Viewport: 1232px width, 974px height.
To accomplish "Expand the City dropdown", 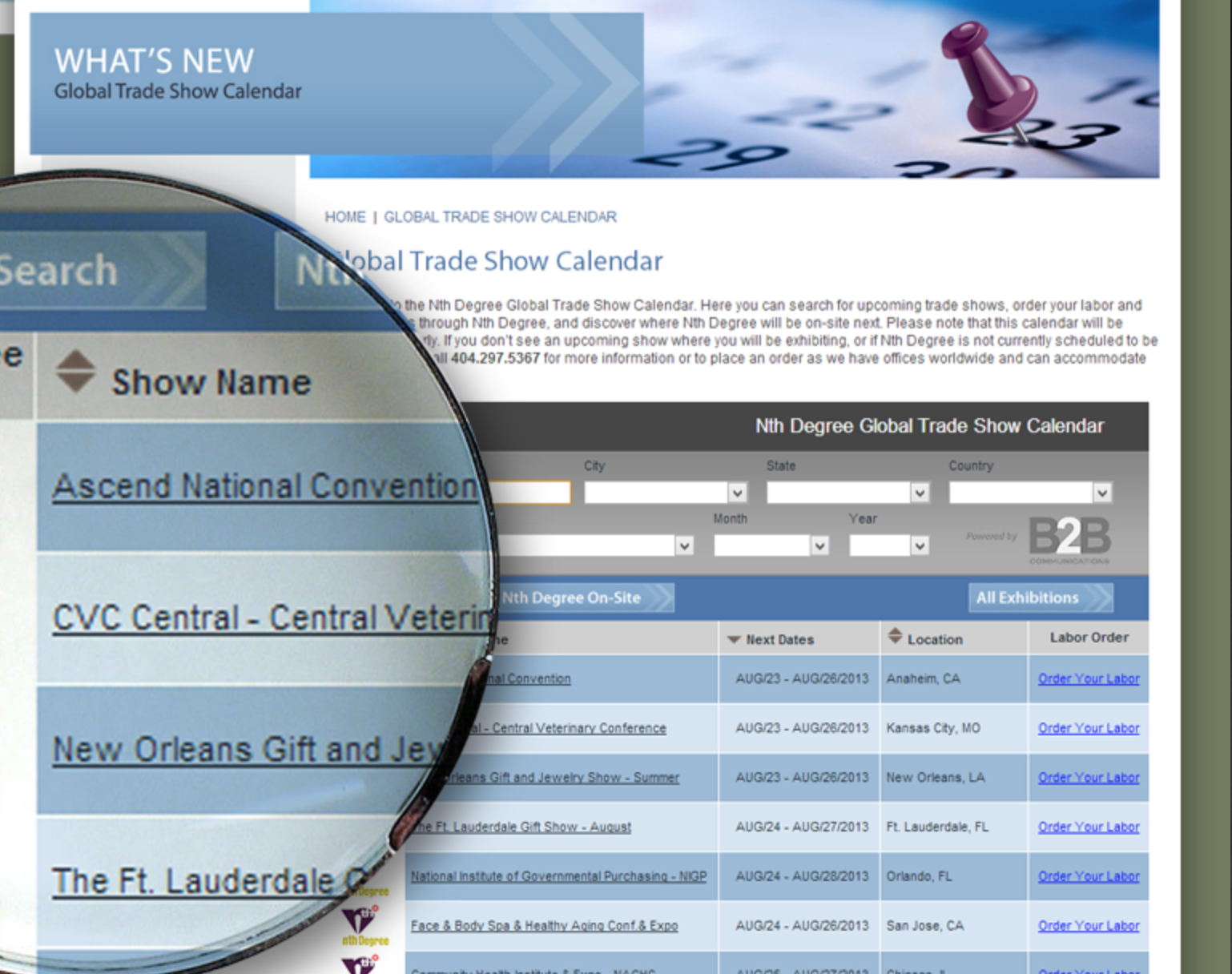I will 737,493.
